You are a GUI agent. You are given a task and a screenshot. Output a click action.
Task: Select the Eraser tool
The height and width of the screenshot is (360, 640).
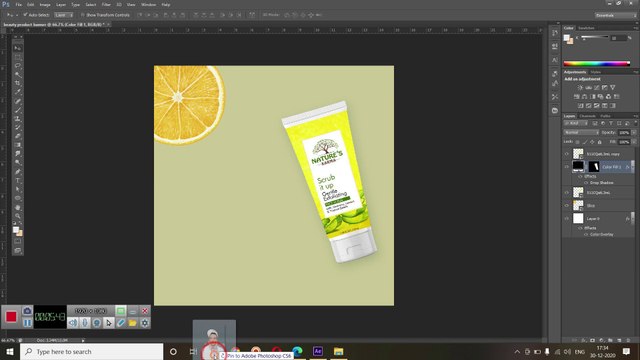pyautogui.click(x=18, y=136)
